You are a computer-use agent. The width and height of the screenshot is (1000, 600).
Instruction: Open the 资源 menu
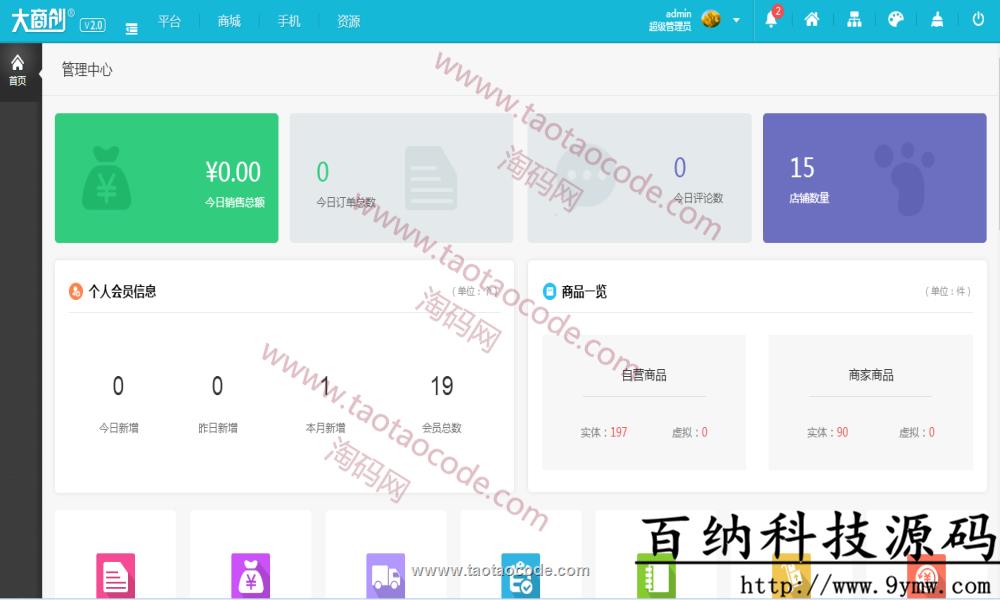[348, 20]
